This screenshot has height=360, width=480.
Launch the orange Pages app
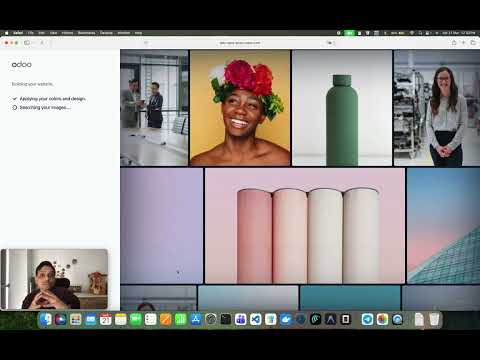click(x=166, y=320)
